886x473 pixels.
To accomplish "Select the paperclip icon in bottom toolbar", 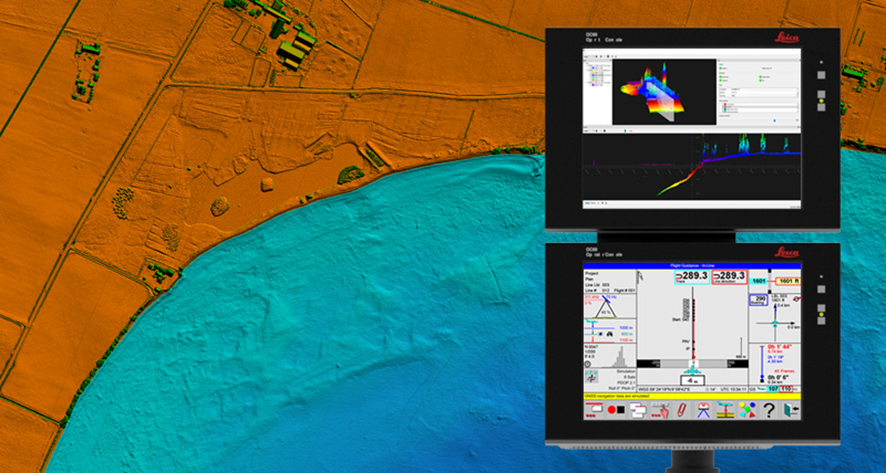I will coord(681,411).
